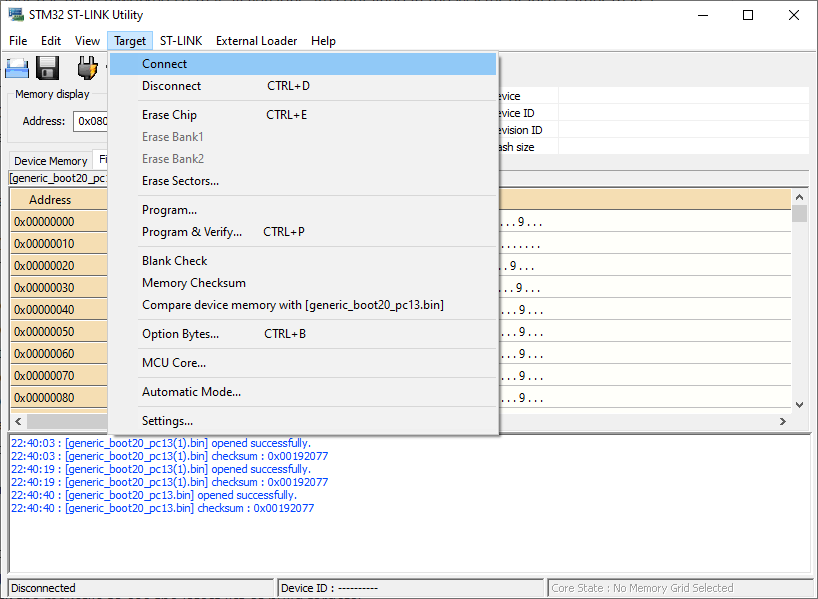Click the vertical scrollbar thumb of memory grid
The height and width of the screenshot is (599, 818).
point(799,213)
